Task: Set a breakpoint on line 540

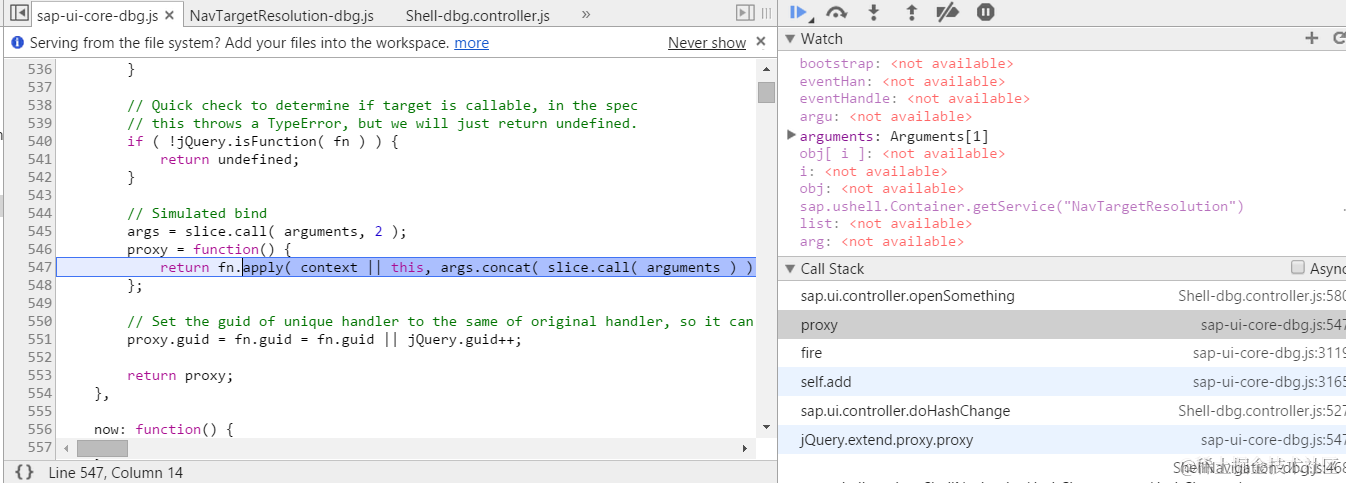Action: (38, 141)
